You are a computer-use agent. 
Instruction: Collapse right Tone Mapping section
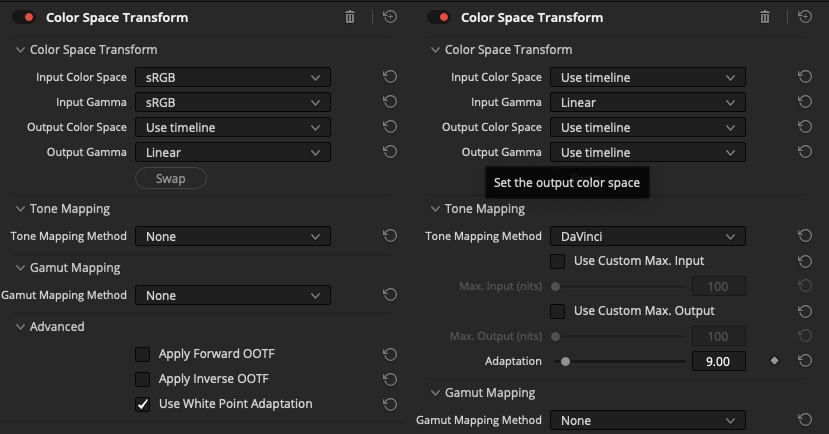(435, 209)
